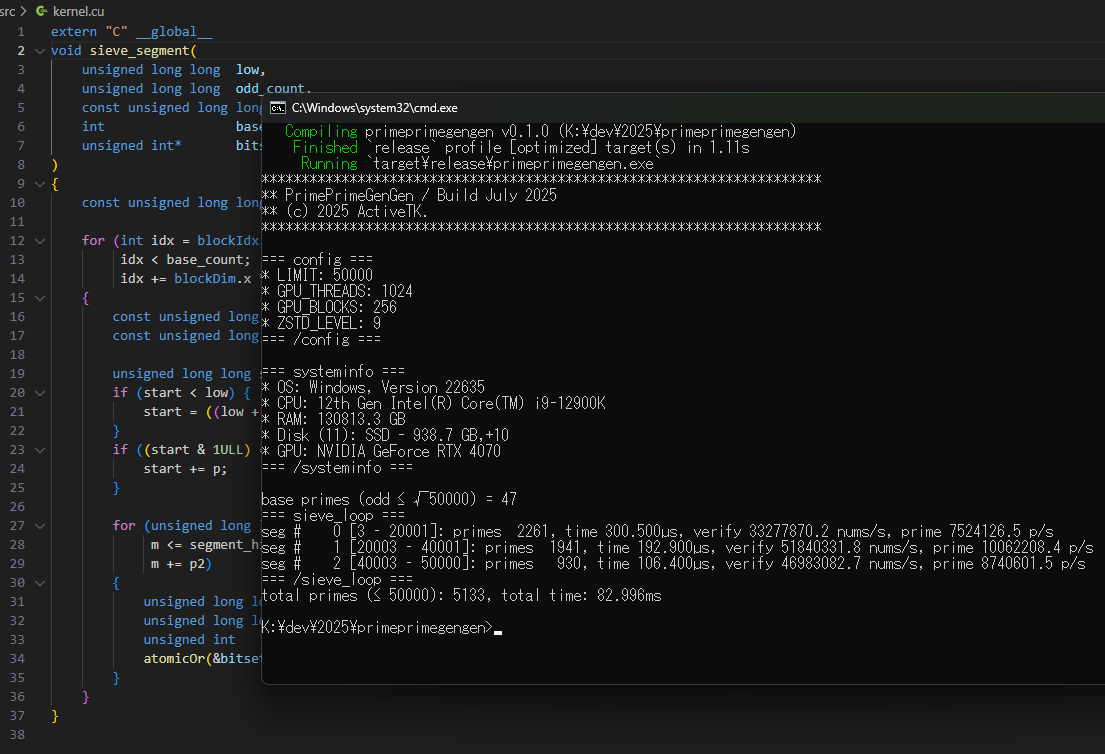Collapse the sieve_segment function at line 2
This screenshot has height=754, width=1105.
click(x=39, y=50)
